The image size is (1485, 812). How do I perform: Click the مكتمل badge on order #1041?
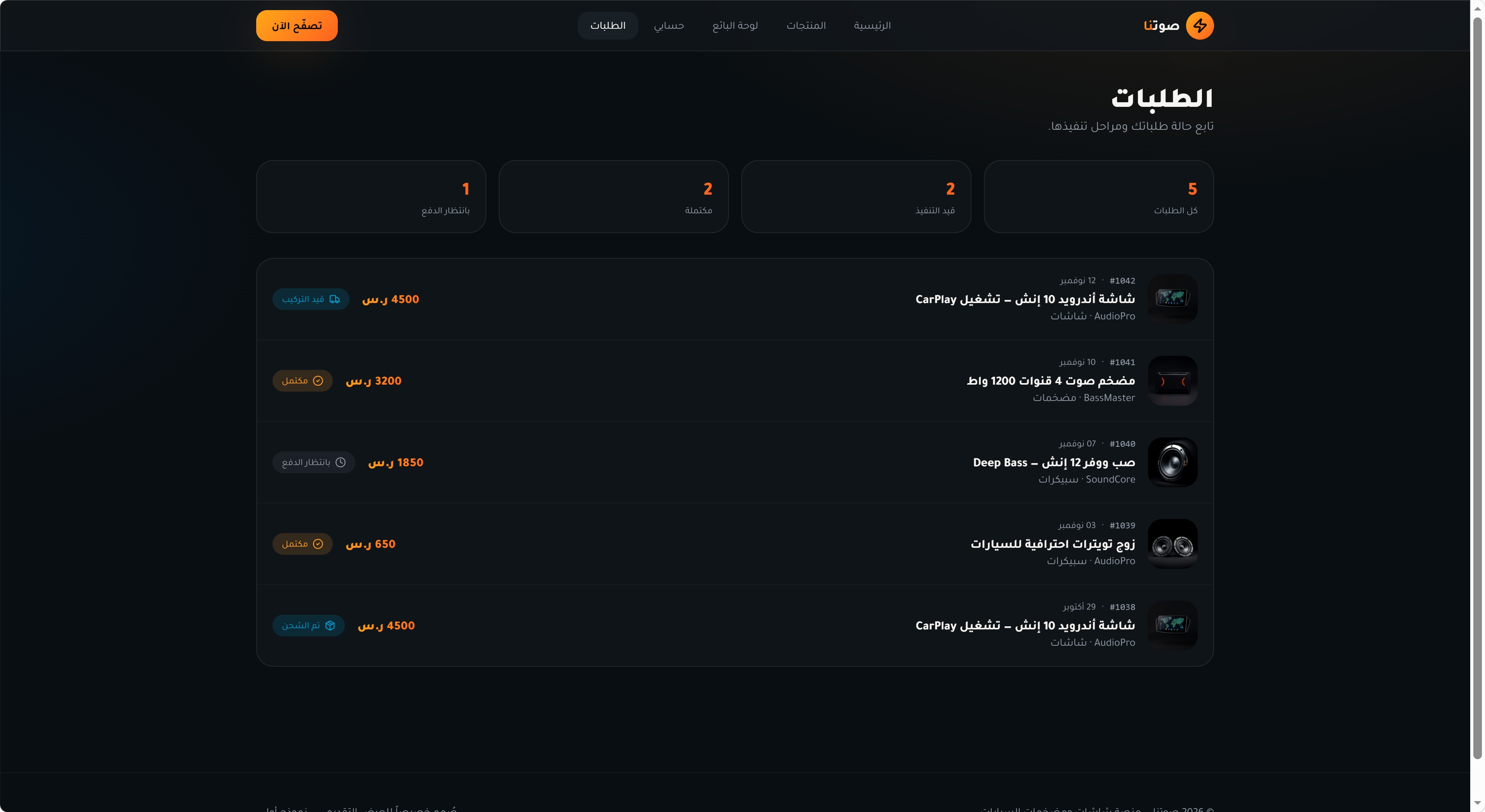(303, 381)
